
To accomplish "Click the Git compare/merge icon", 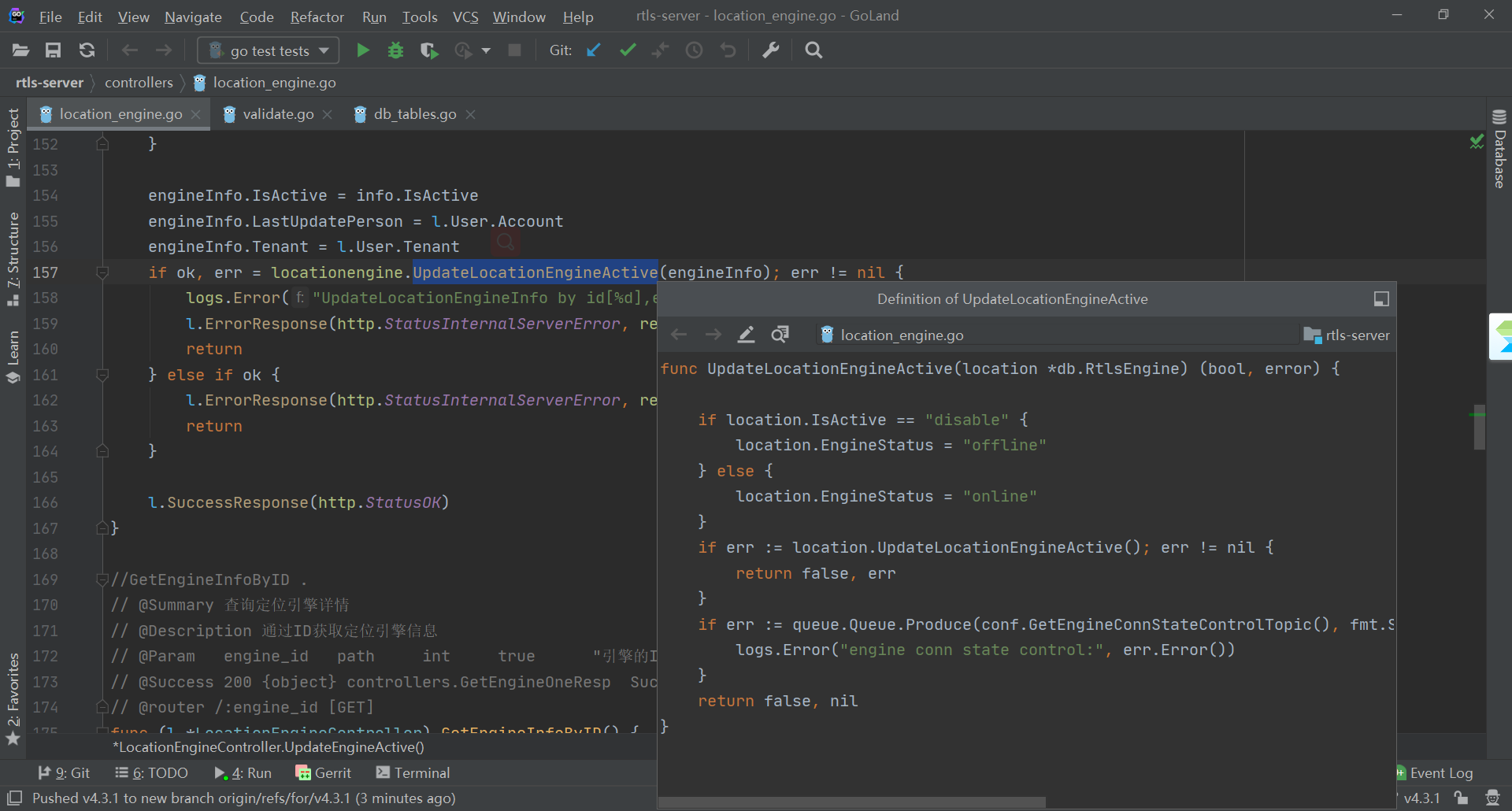I will click(660, 50).
